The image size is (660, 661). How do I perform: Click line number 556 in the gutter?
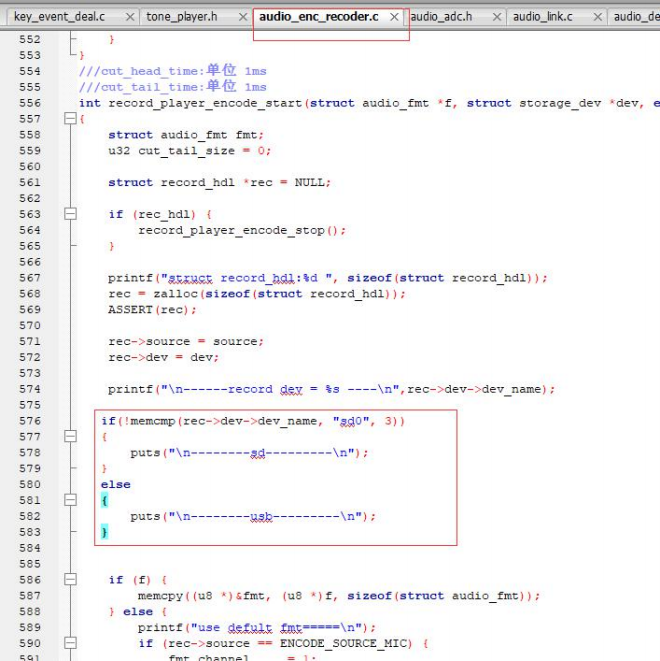pos(30,103)
